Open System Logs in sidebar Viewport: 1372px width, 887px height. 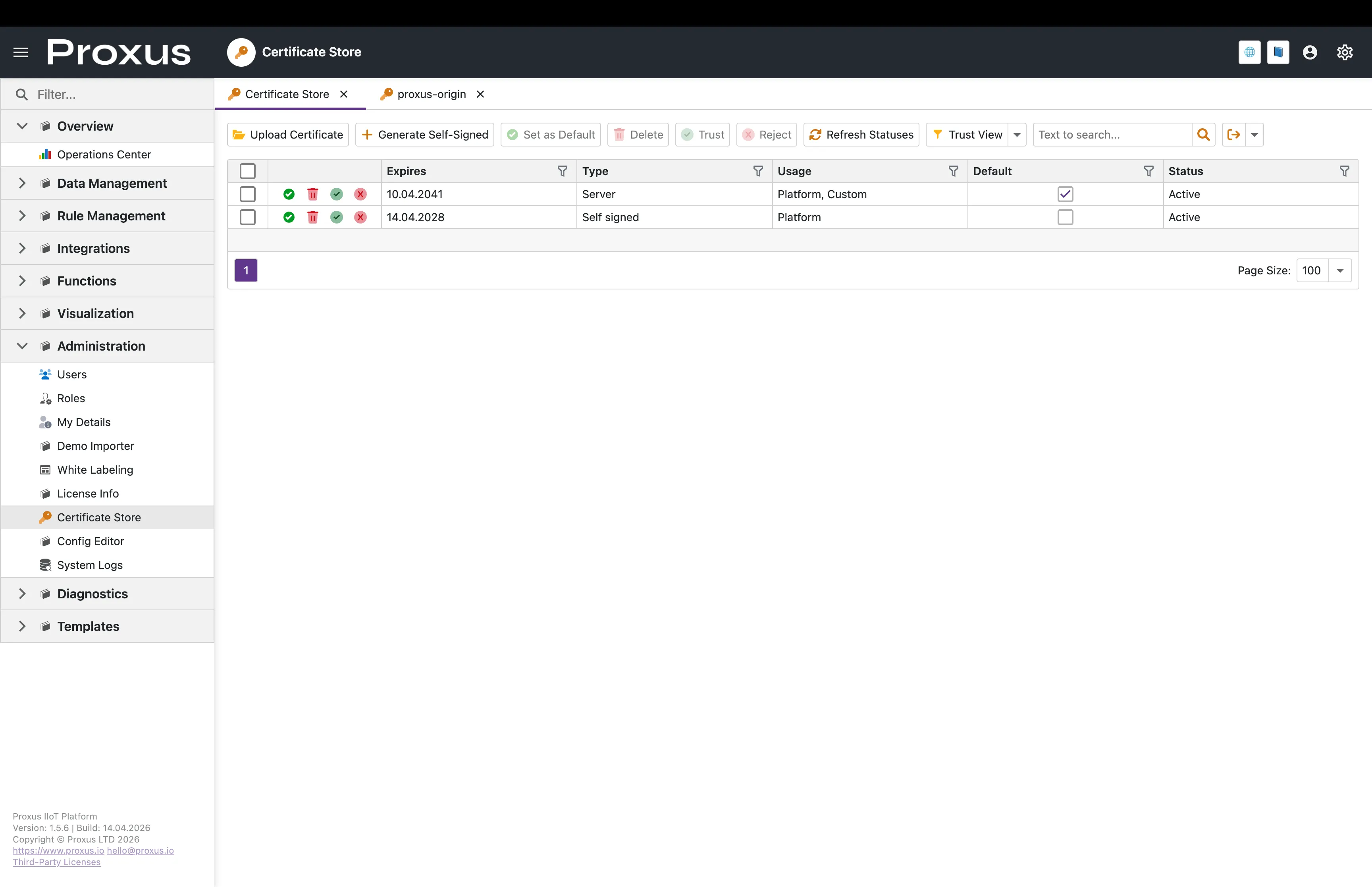pos(90,565)
